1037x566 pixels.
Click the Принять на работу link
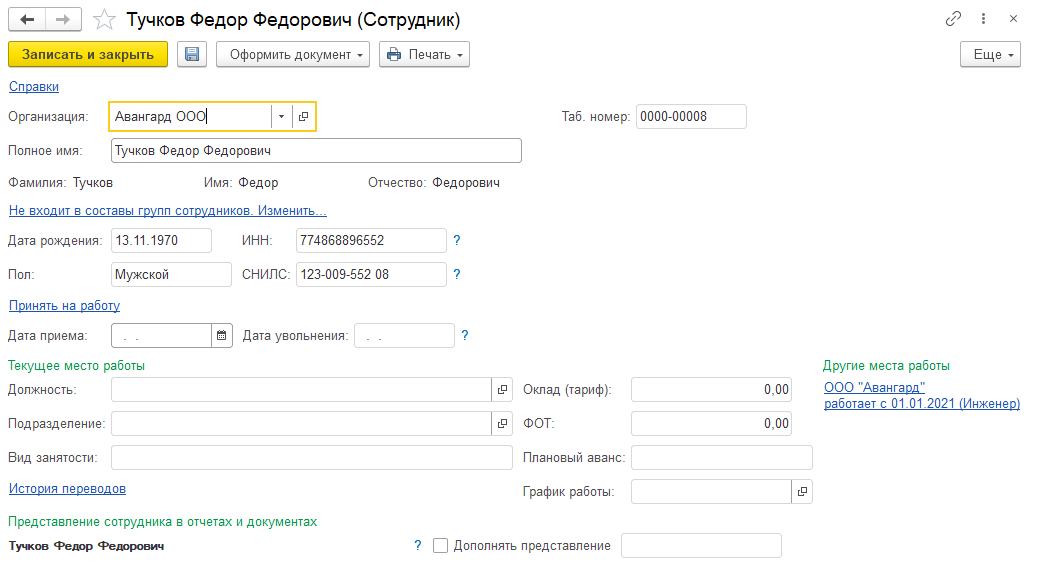[x=64, y=306]
